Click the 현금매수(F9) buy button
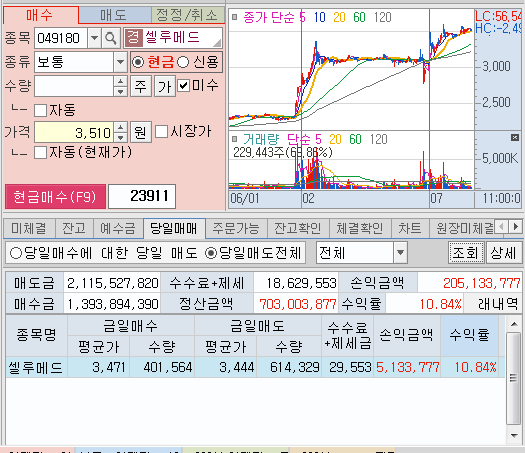The width and height of the screenshot is (525, 453). [x=55, y=197]
